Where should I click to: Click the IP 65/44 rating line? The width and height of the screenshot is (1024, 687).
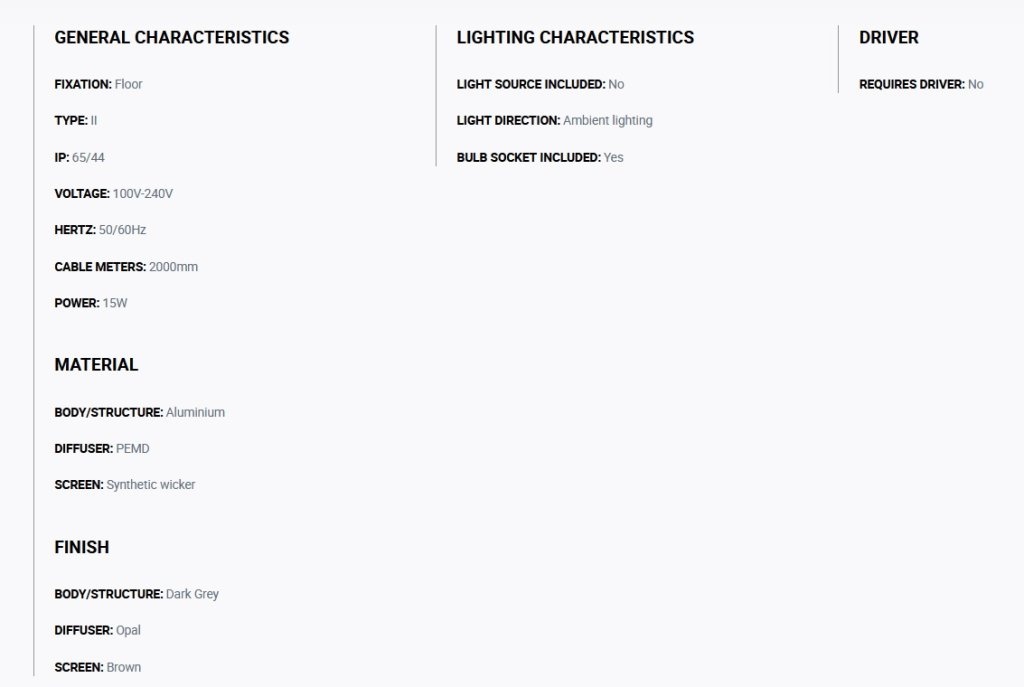[80, 157]
